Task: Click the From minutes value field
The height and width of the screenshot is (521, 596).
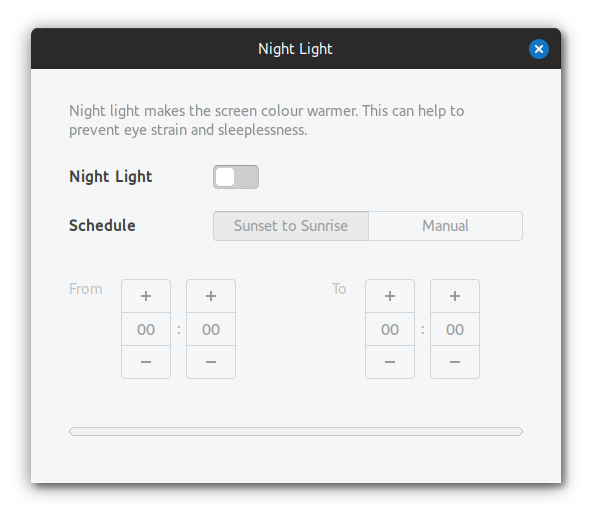Action: point(211,329)
